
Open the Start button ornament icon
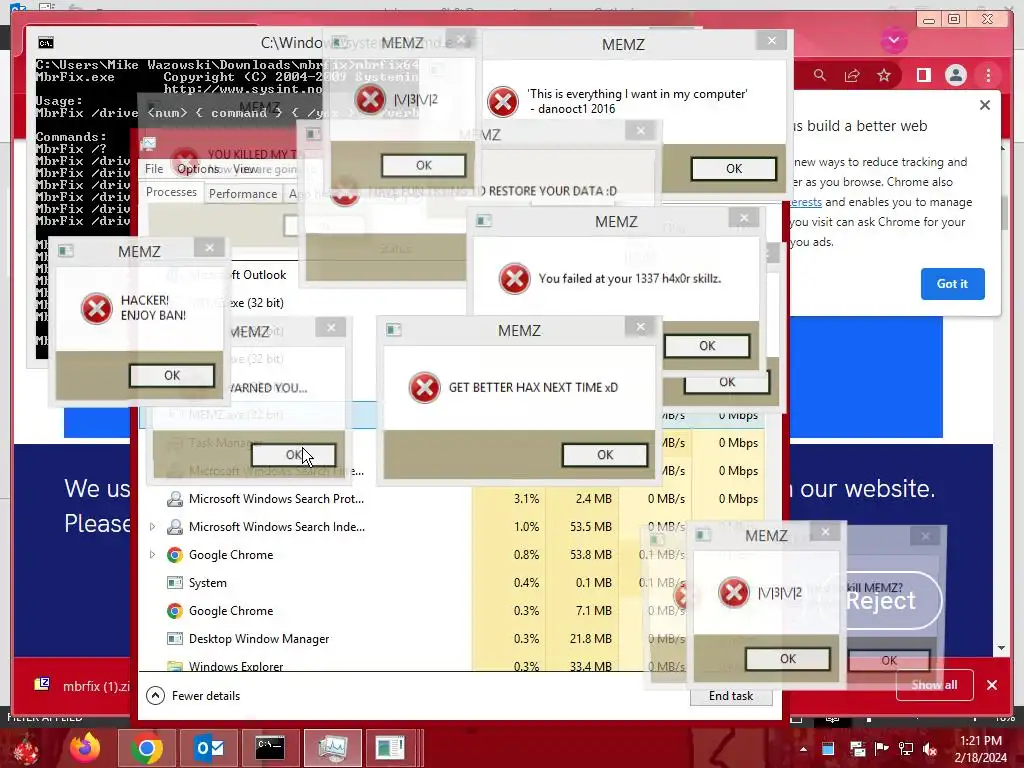(x=26, y=748)
